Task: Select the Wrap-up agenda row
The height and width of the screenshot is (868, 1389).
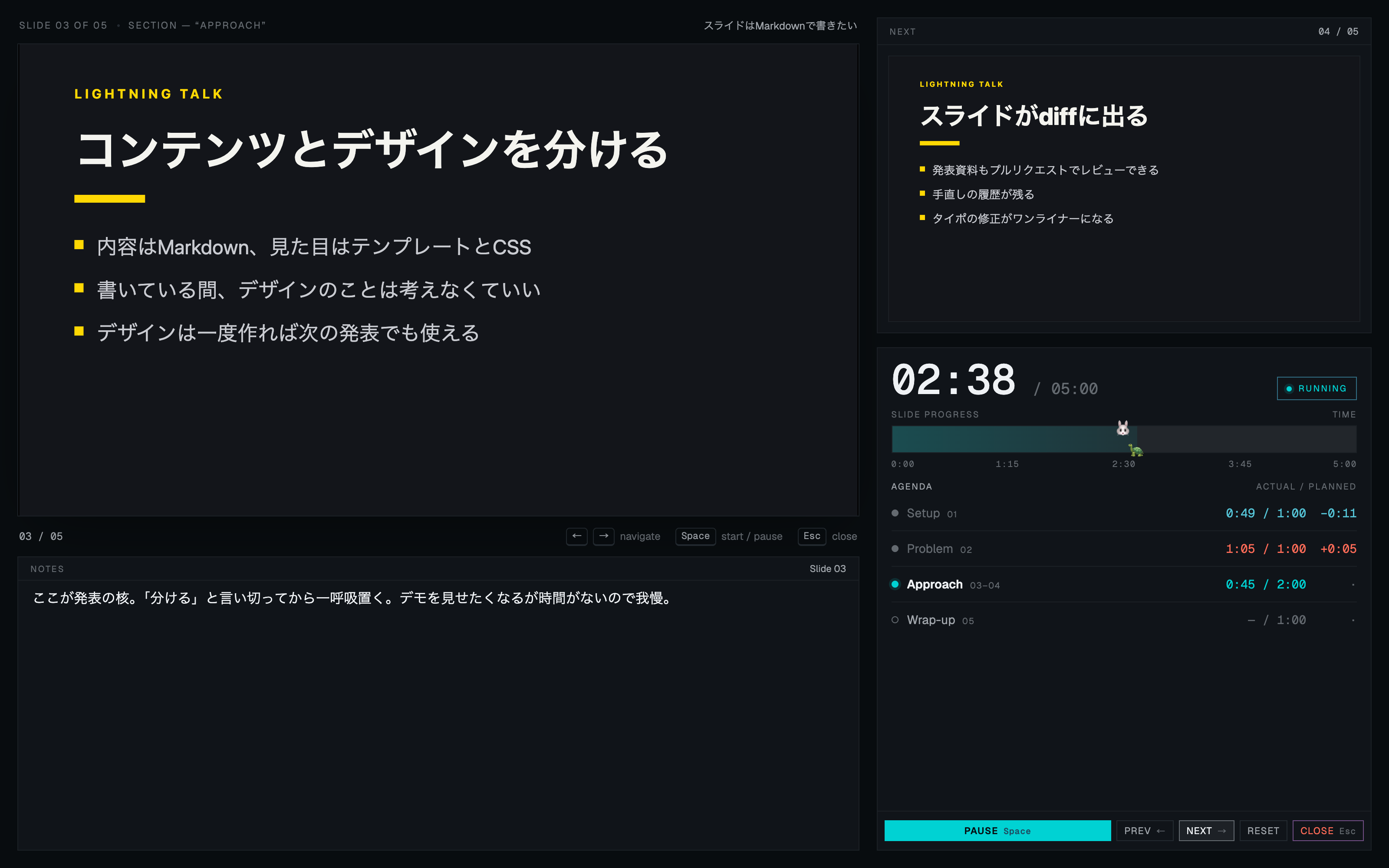Action: pos(1123,620)
